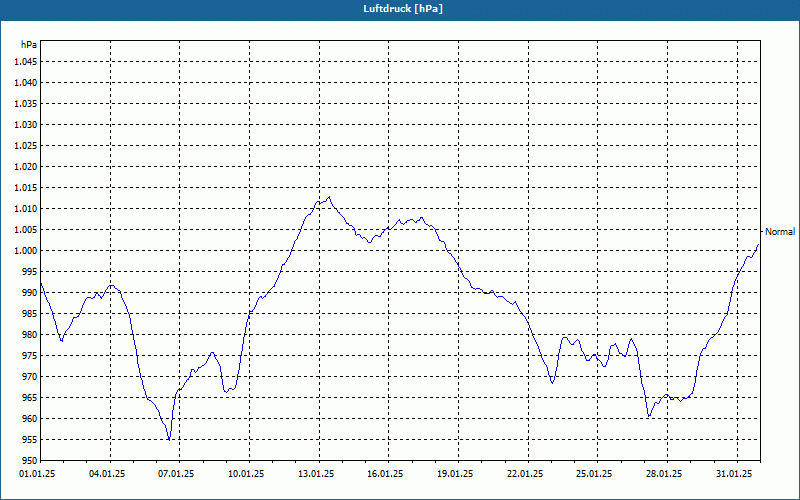Click the 07.01.25 date label

176,474
